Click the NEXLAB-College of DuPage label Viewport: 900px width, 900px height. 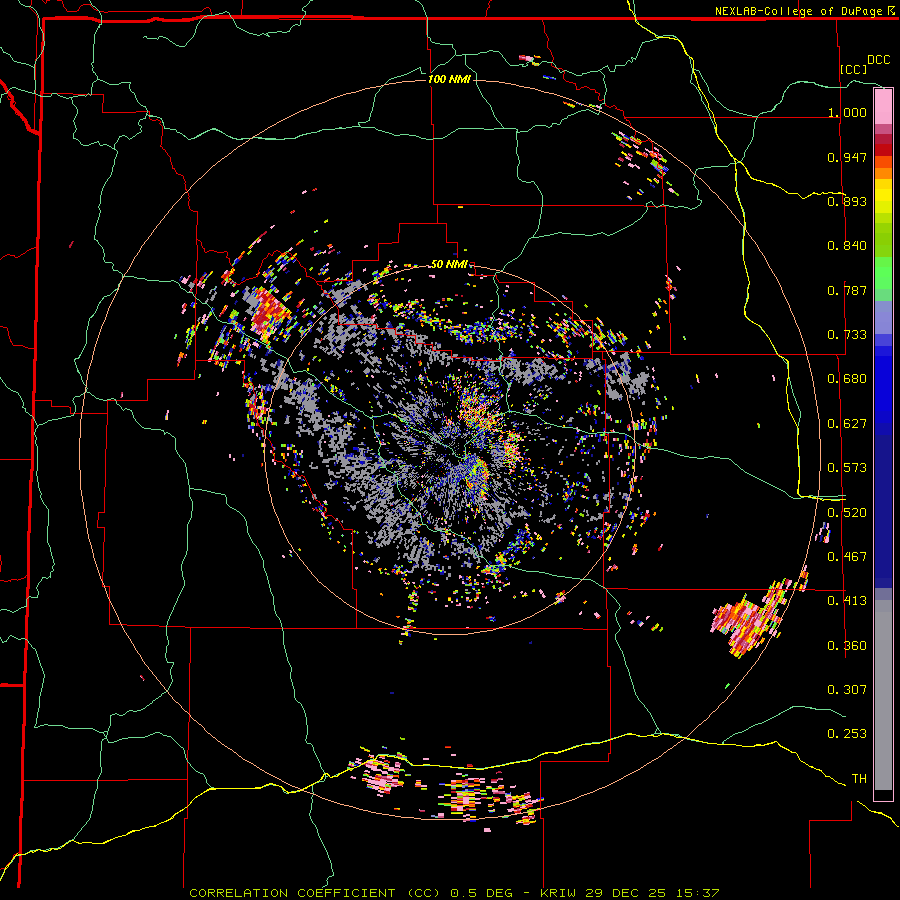(800, 11)
